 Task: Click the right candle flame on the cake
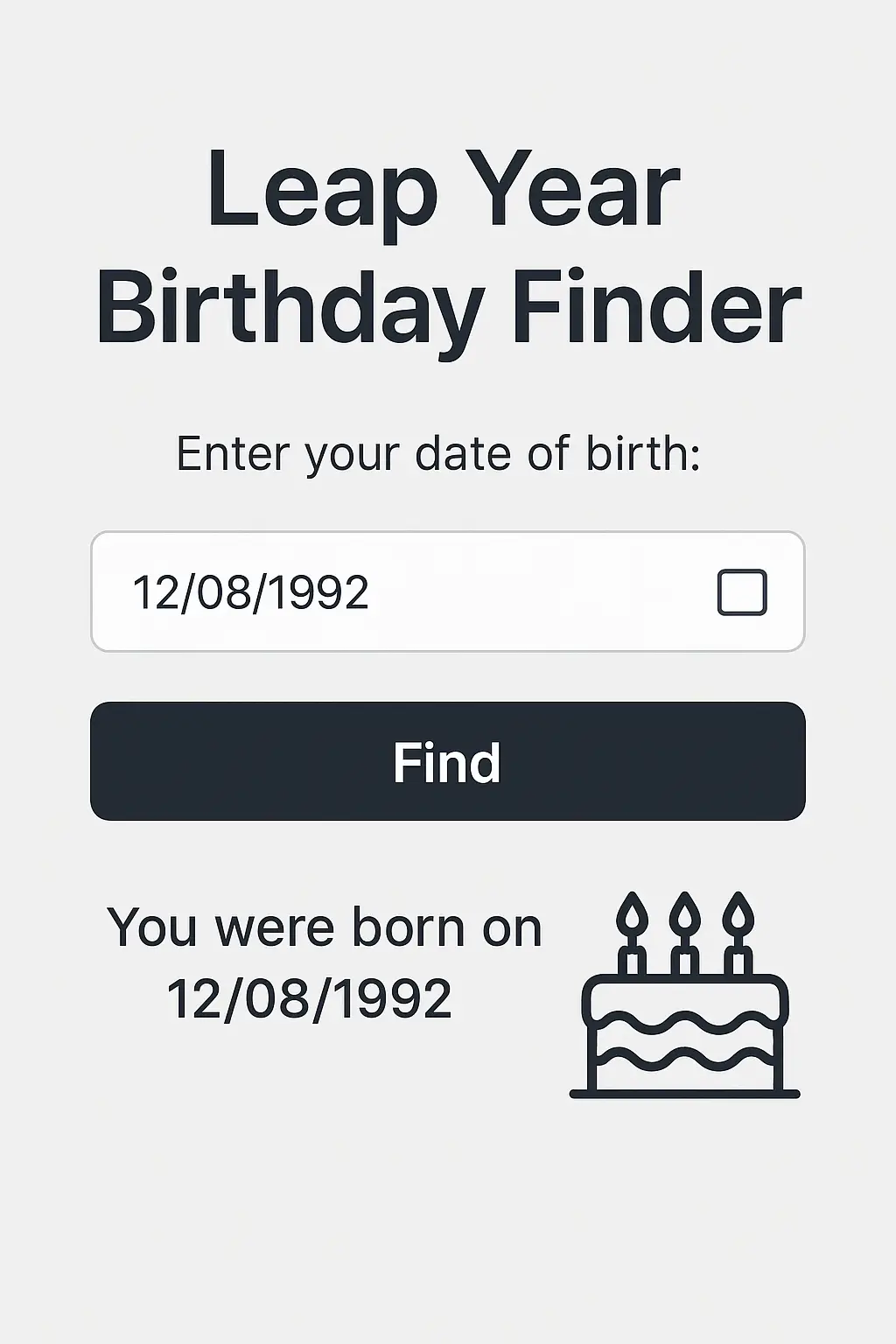pos(738,913)
